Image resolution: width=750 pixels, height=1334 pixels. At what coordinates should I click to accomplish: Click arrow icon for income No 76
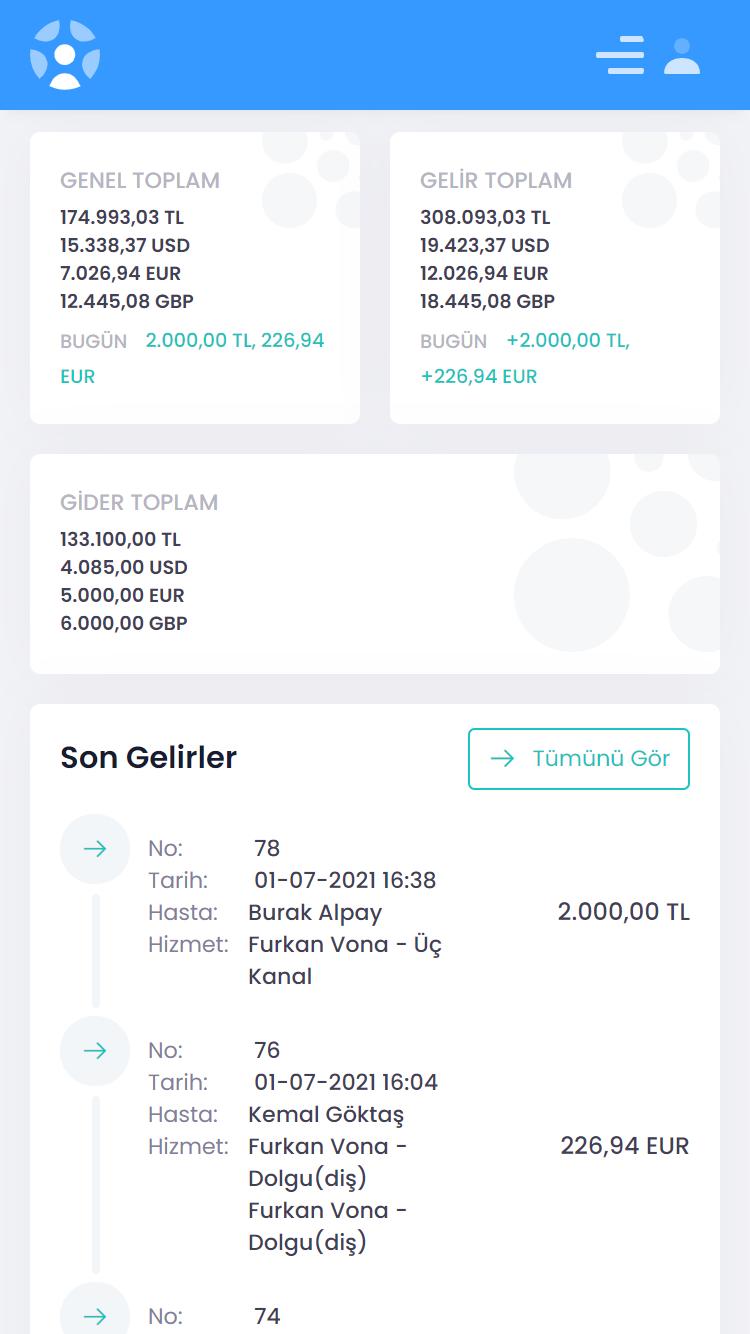coord(95,1051)
